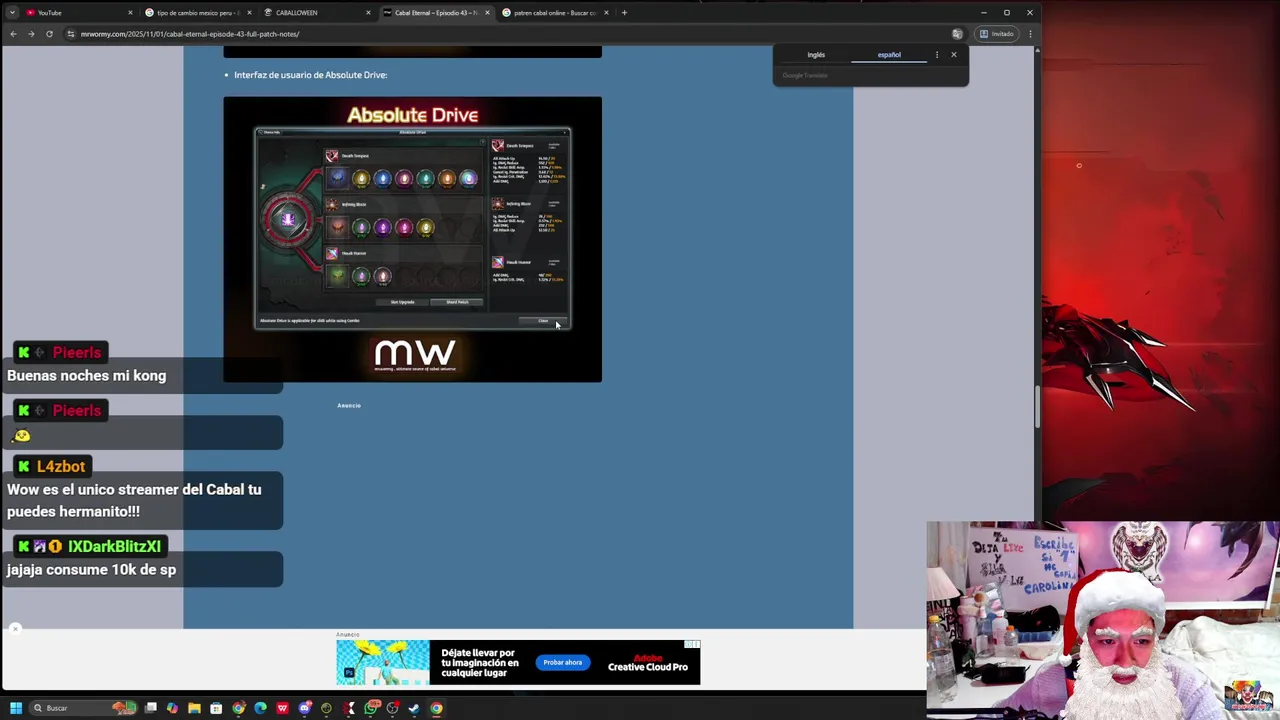This screenshot has width=1280, height=720.
Task: Open Copilot from the taskbar
Action: [172, 708]
